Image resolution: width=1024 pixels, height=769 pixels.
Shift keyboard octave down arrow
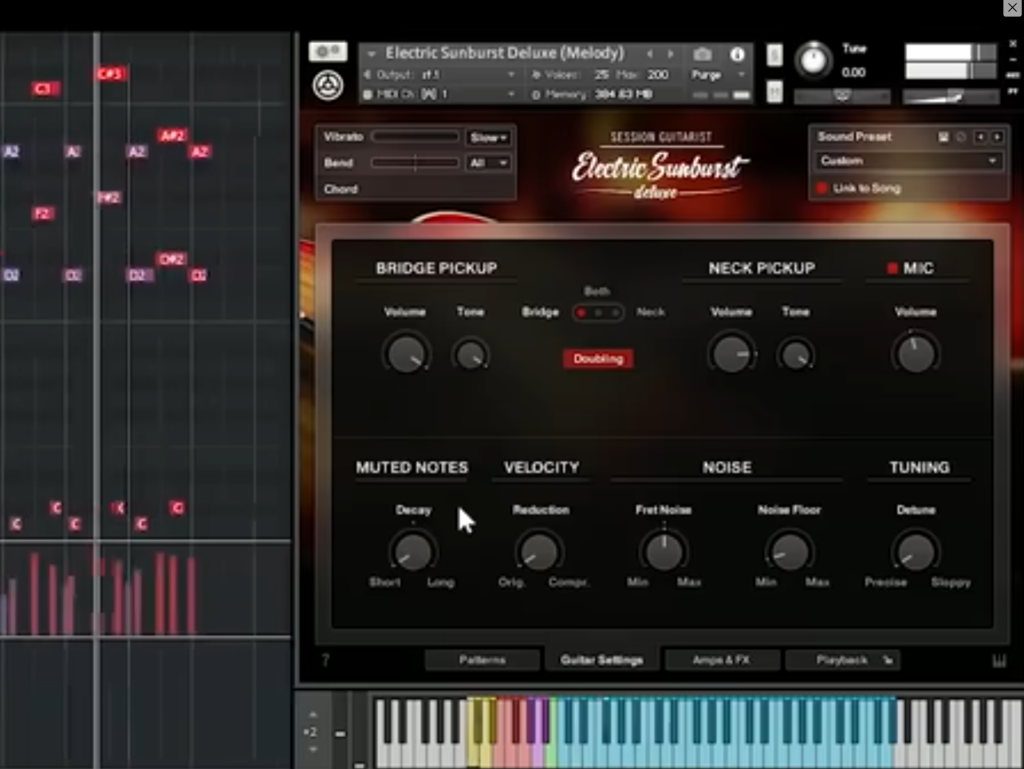(313, 749)
